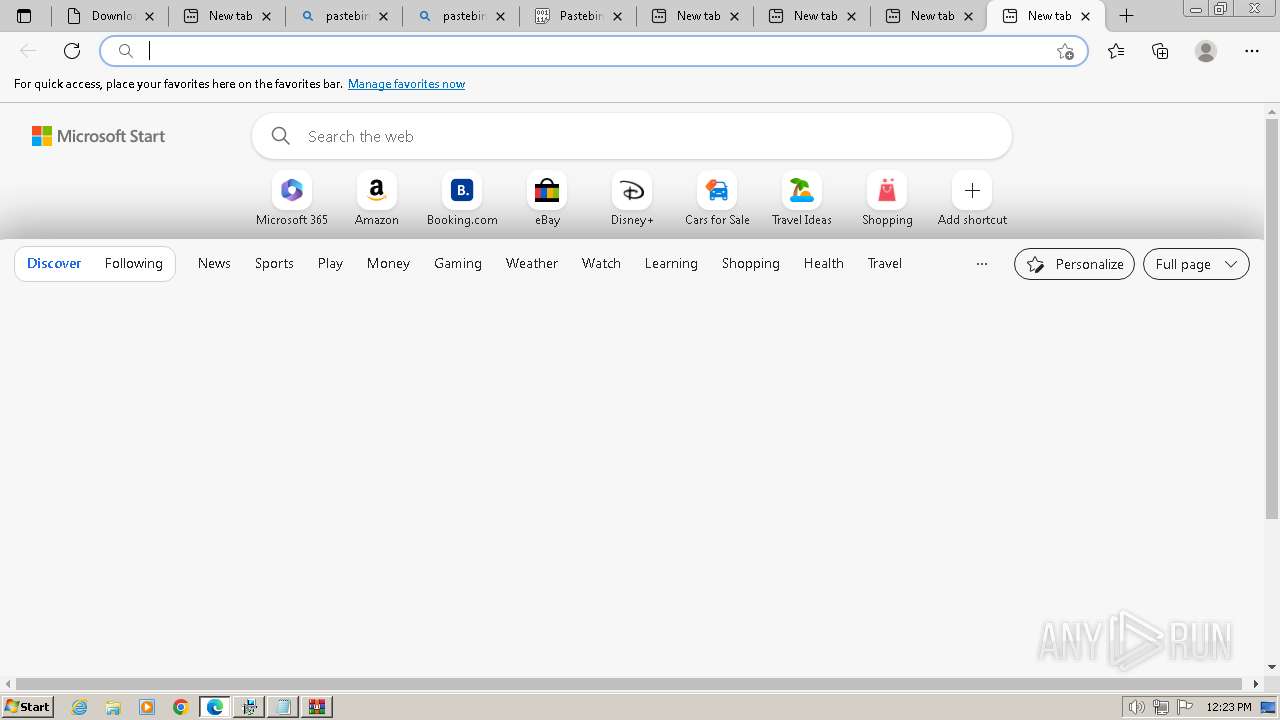Click the Show desktop tray button
The image size is (1280, 720).
click(1269, 707)
